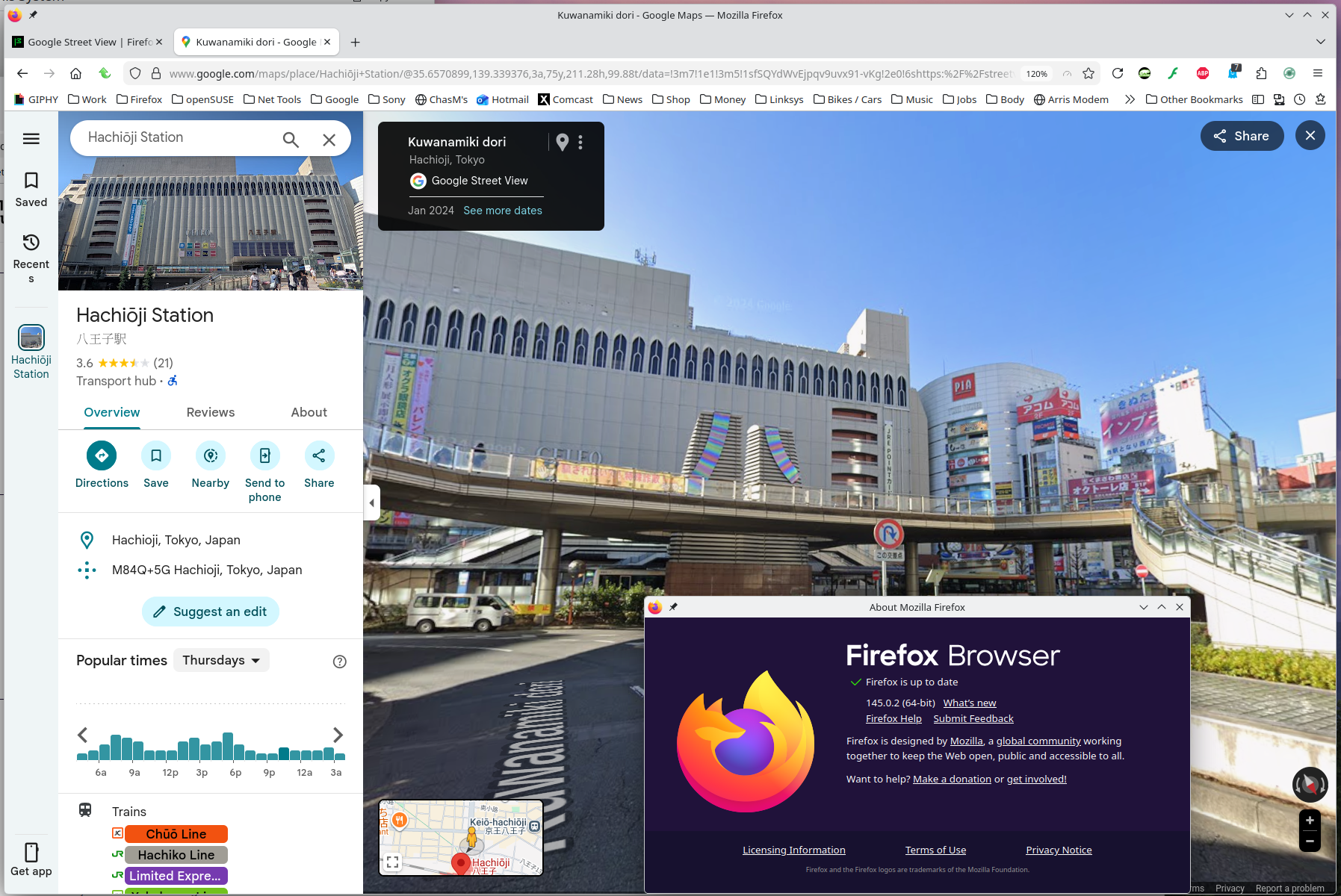Click the Share button above Street View
Screen dimensions: 1341x896
[x=1242, y=136]
